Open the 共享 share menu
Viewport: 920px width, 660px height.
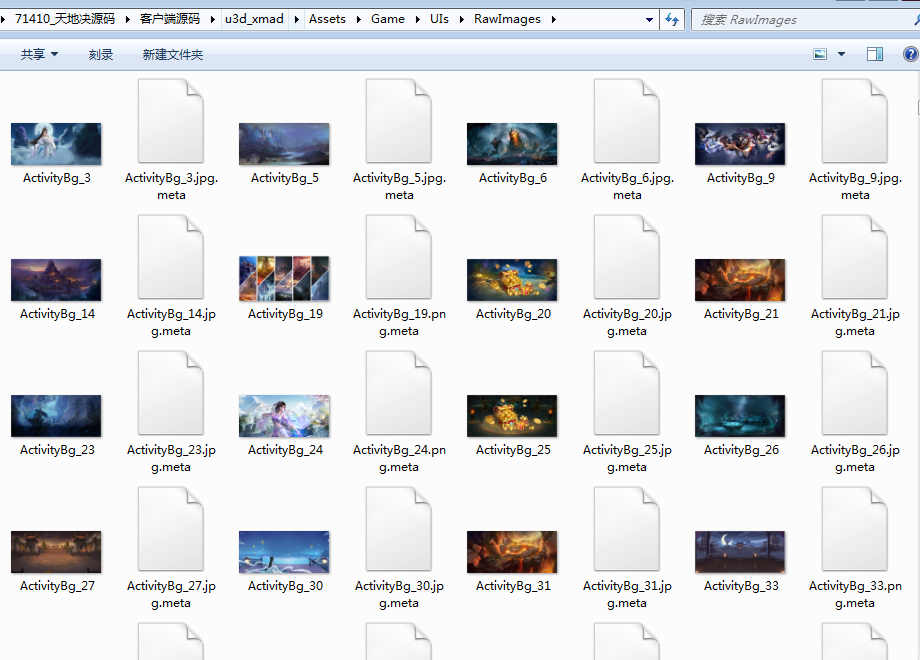tap(39, 55)
